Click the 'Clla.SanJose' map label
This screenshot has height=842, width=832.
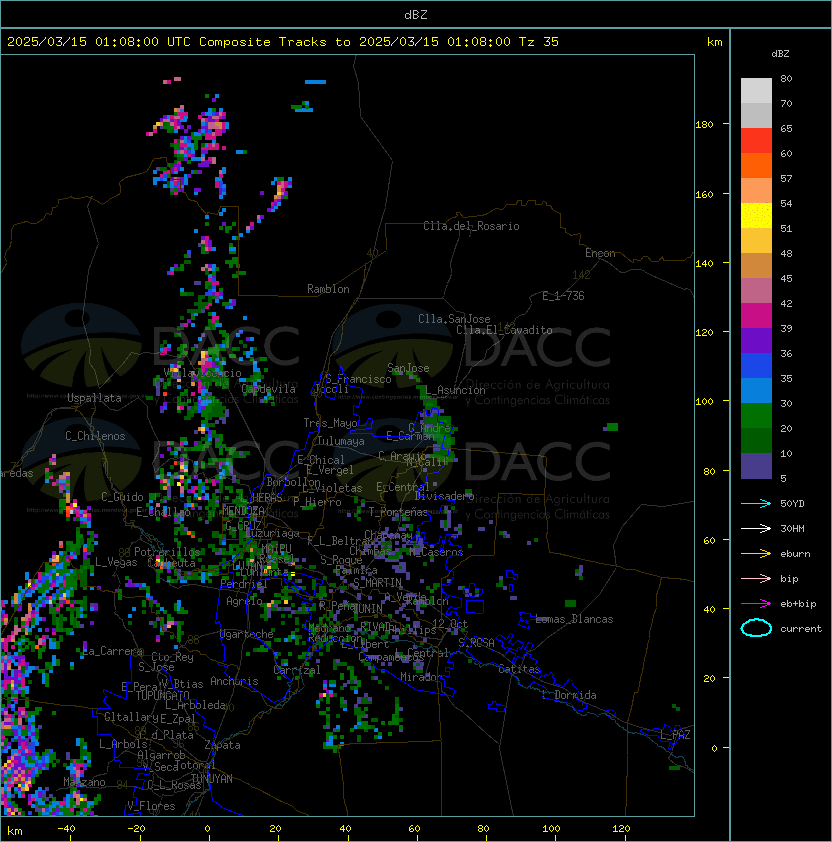(x=454, y=319)
